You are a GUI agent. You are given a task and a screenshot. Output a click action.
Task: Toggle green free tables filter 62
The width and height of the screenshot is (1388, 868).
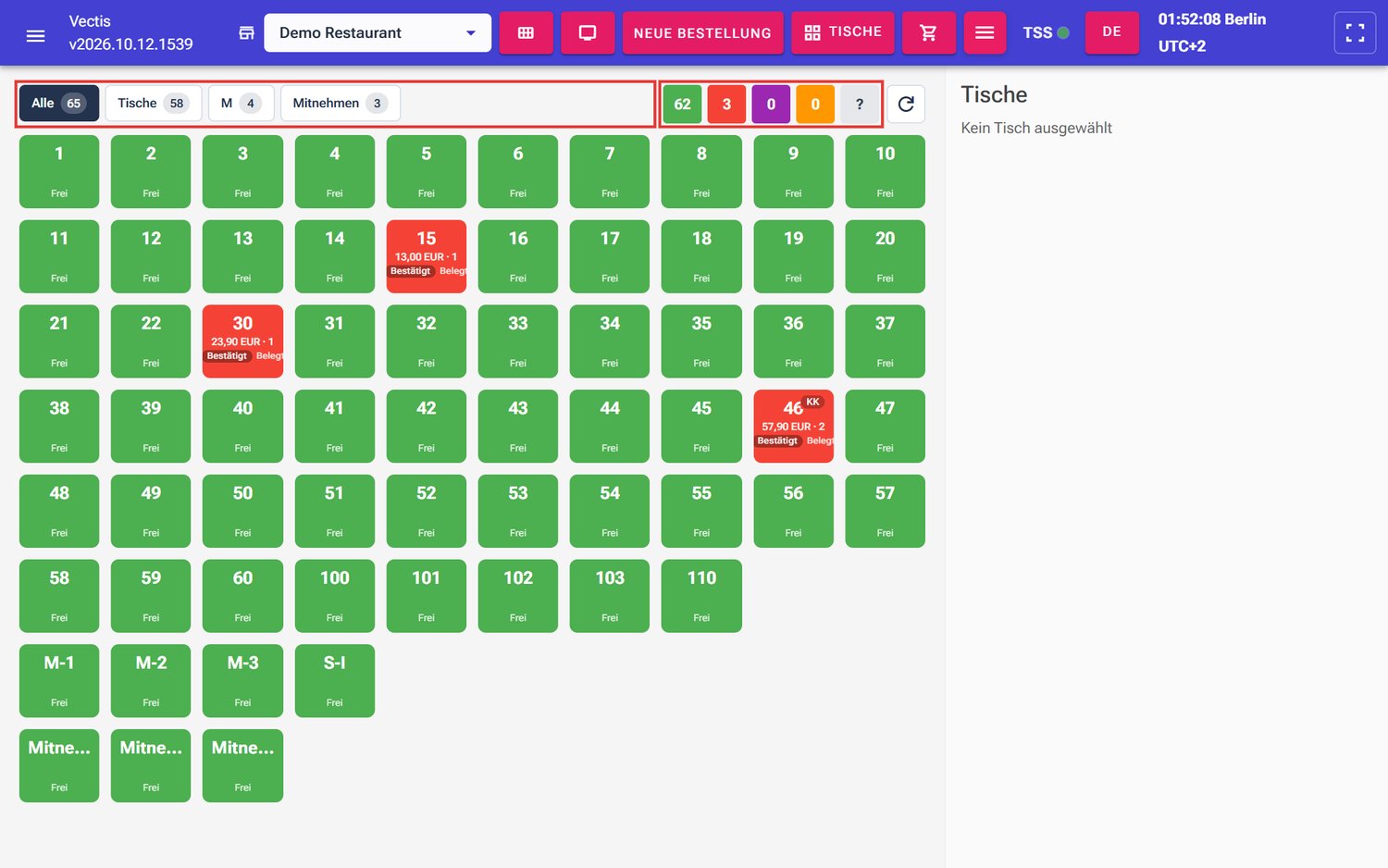(682, 104)
